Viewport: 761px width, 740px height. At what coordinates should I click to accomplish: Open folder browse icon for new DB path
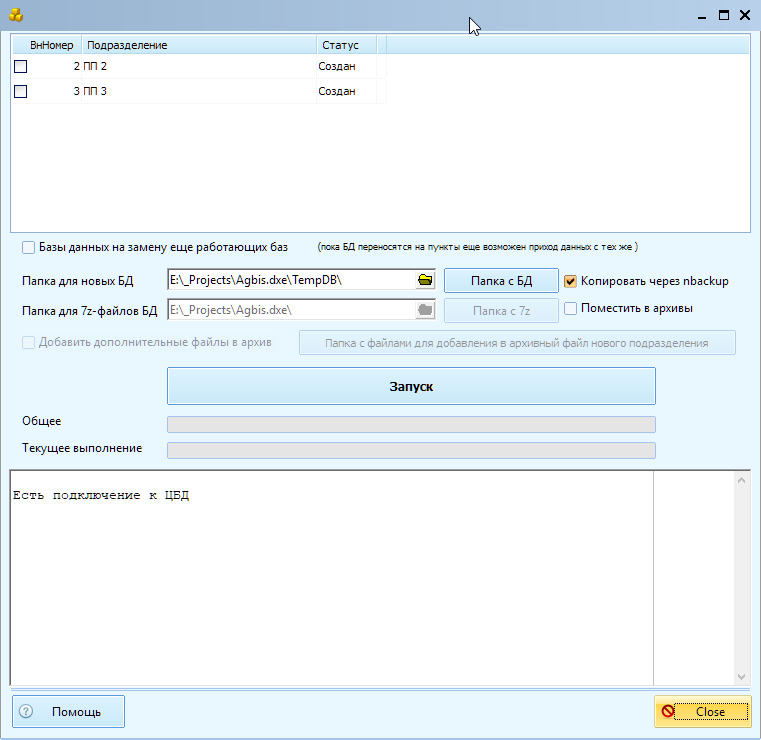425,280
